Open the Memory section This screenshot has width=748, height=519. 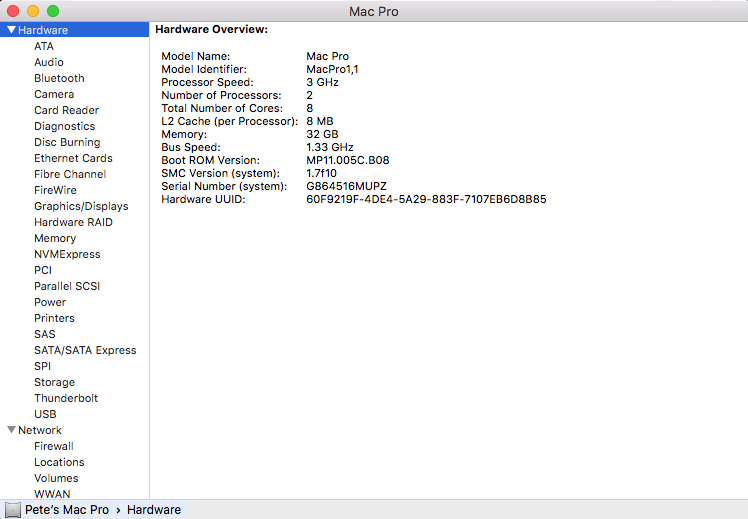(55, 238)
